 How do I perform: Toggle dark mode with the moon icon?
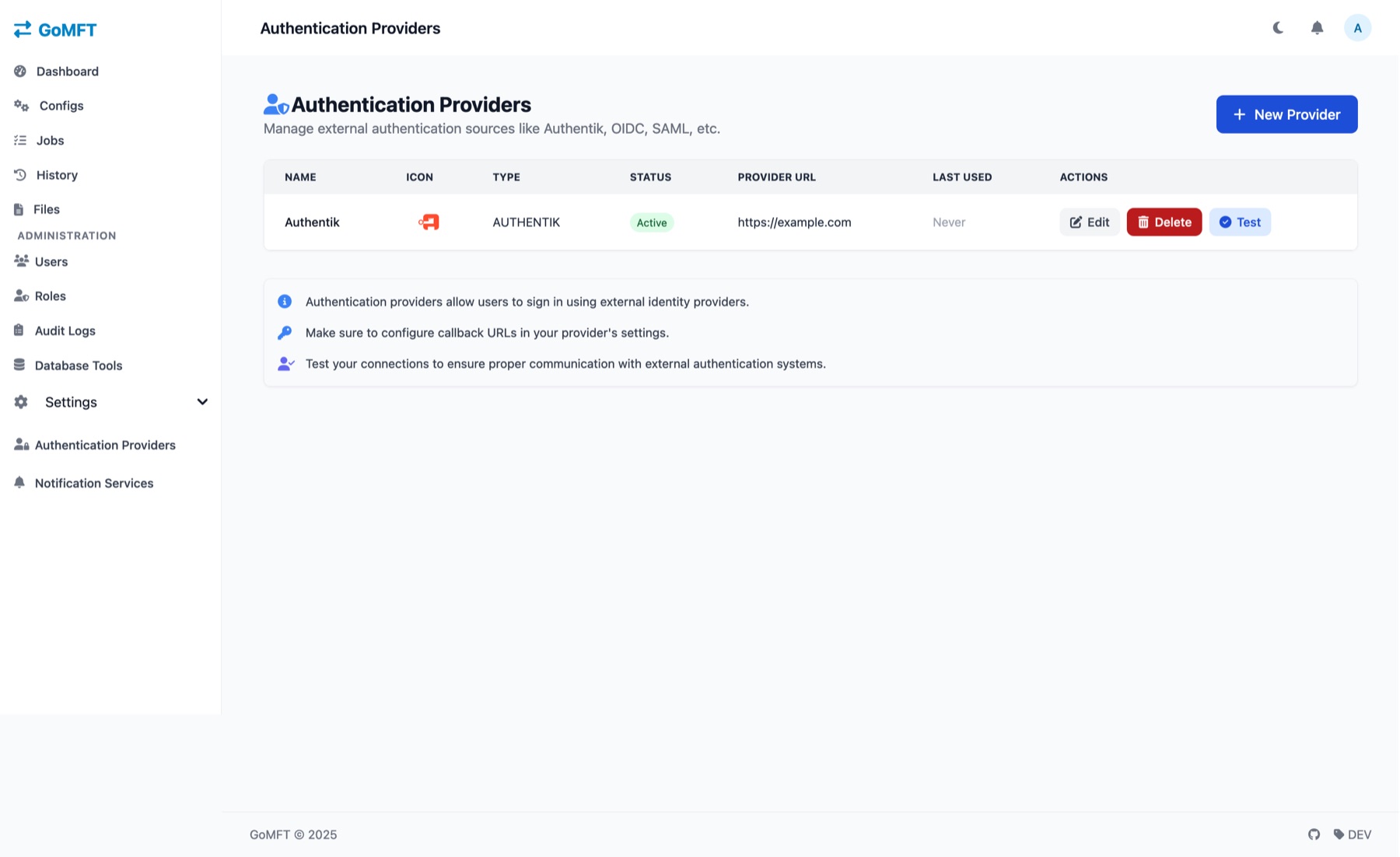[x=1278, y=28]
